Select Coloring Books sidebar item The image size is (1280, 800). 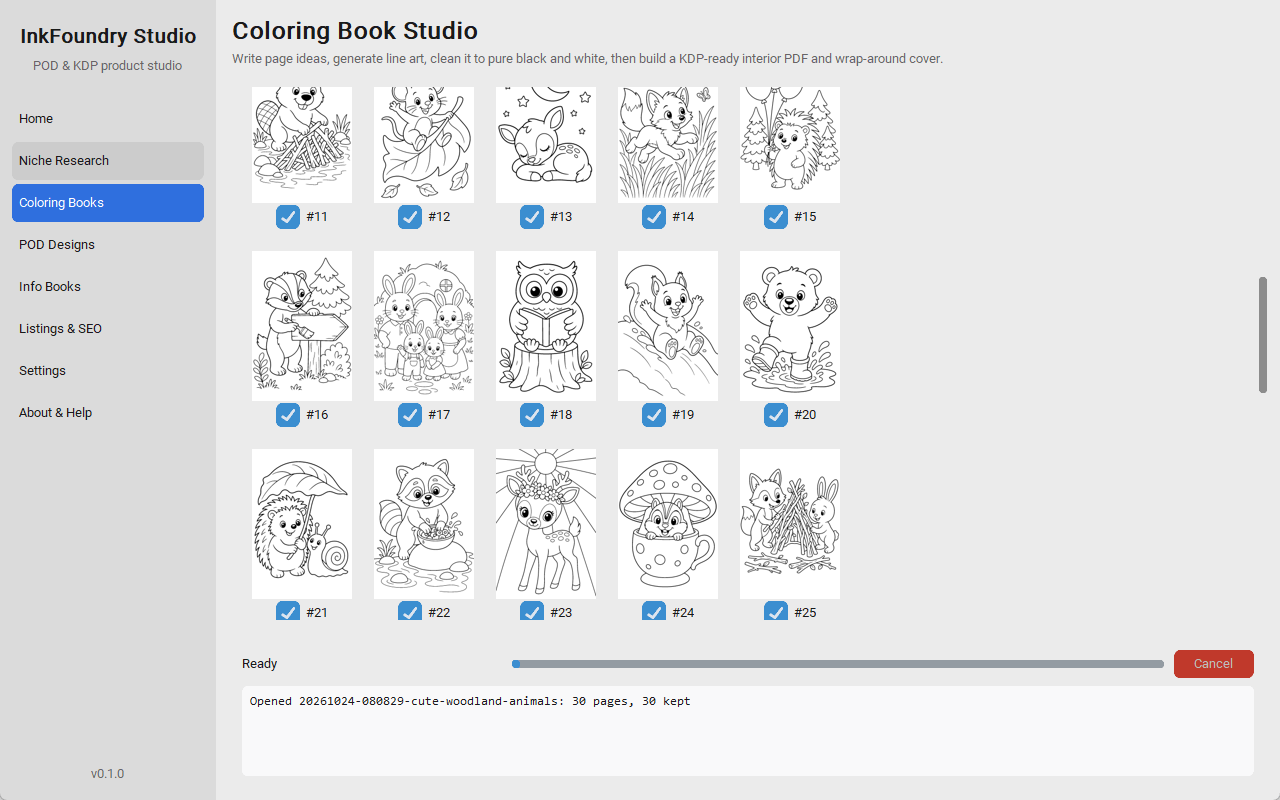tap(108, 203)
